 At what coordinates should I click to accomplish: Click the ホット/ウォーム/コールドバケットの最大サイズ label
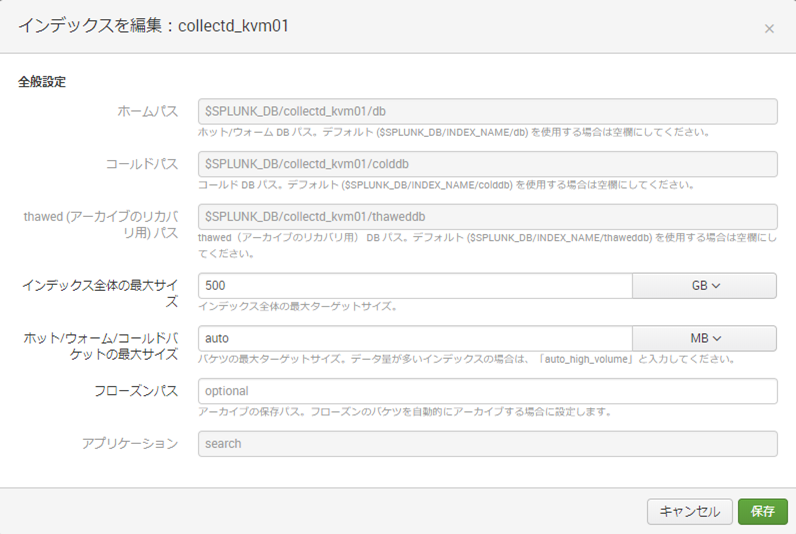click(101, 346)
